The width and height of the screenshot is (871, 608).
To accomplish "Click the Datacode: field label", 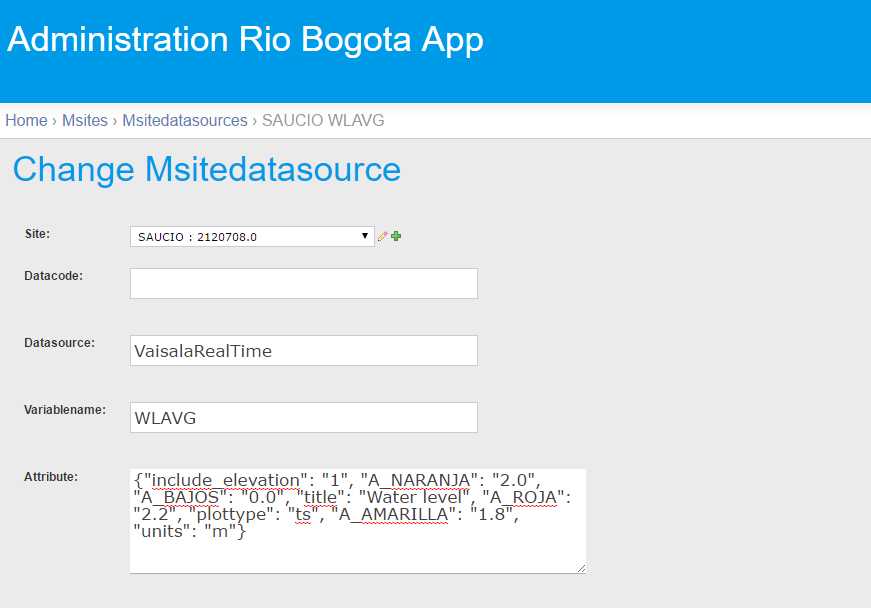I will pos(53,276).
